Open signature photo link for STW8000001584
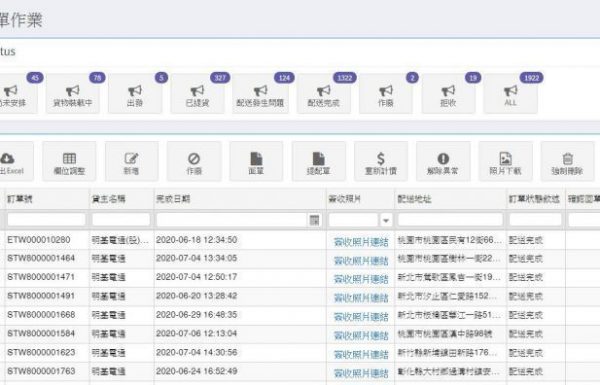The image size is (600, 385). pos(361,336)
